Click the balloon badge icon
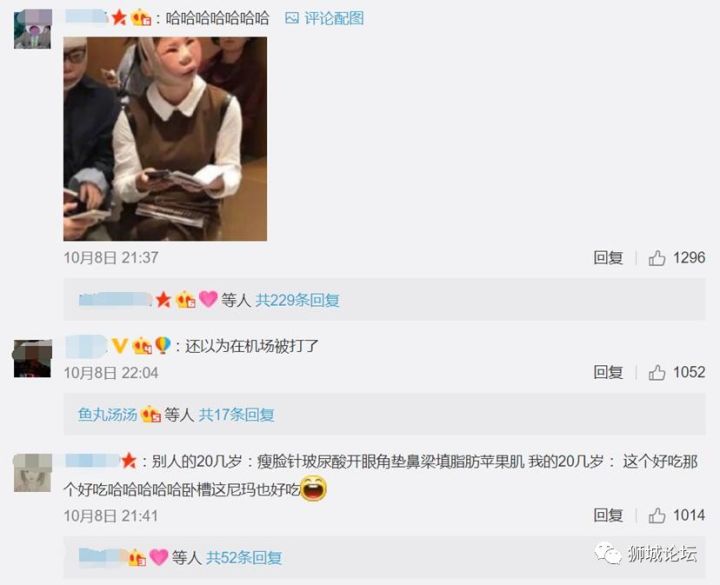Viewport: 720px width, 585px height. click(163, 345)
